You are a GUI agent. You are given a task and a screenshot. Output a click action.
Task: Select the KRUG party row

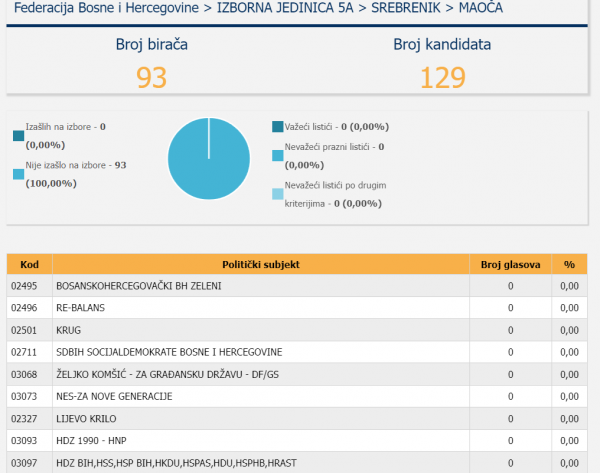(x=297, y=330)
